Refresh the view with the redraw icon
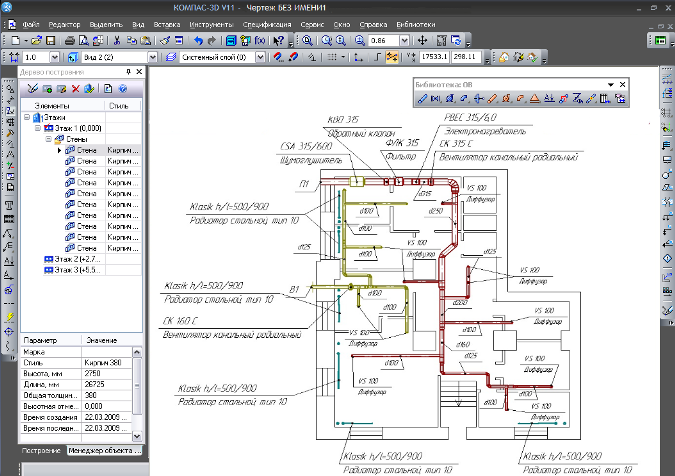The image size is (675, 476). pyautogui.click(x=456, y=40)
